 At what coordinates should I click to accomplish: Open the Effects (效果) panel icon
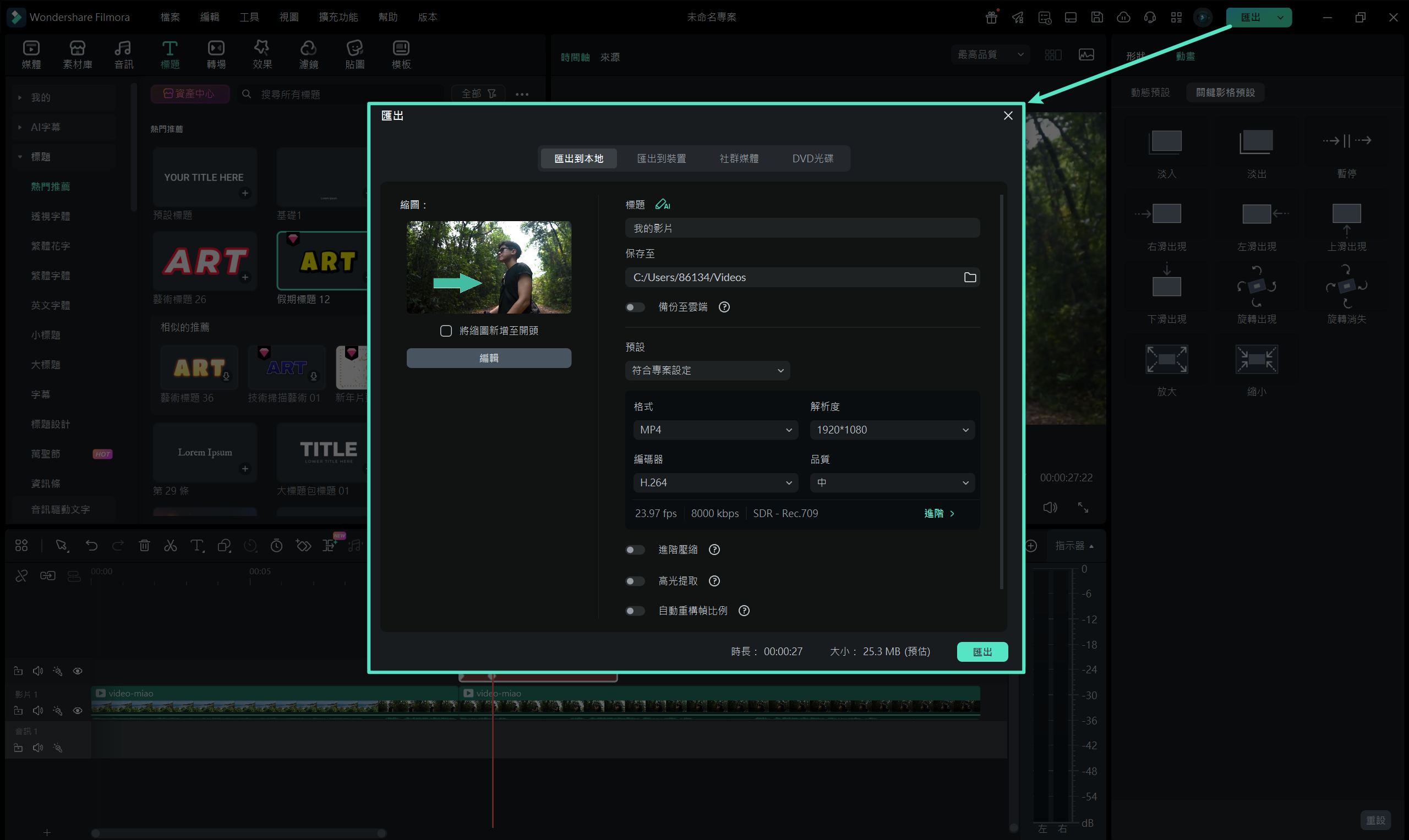point(261,54)
